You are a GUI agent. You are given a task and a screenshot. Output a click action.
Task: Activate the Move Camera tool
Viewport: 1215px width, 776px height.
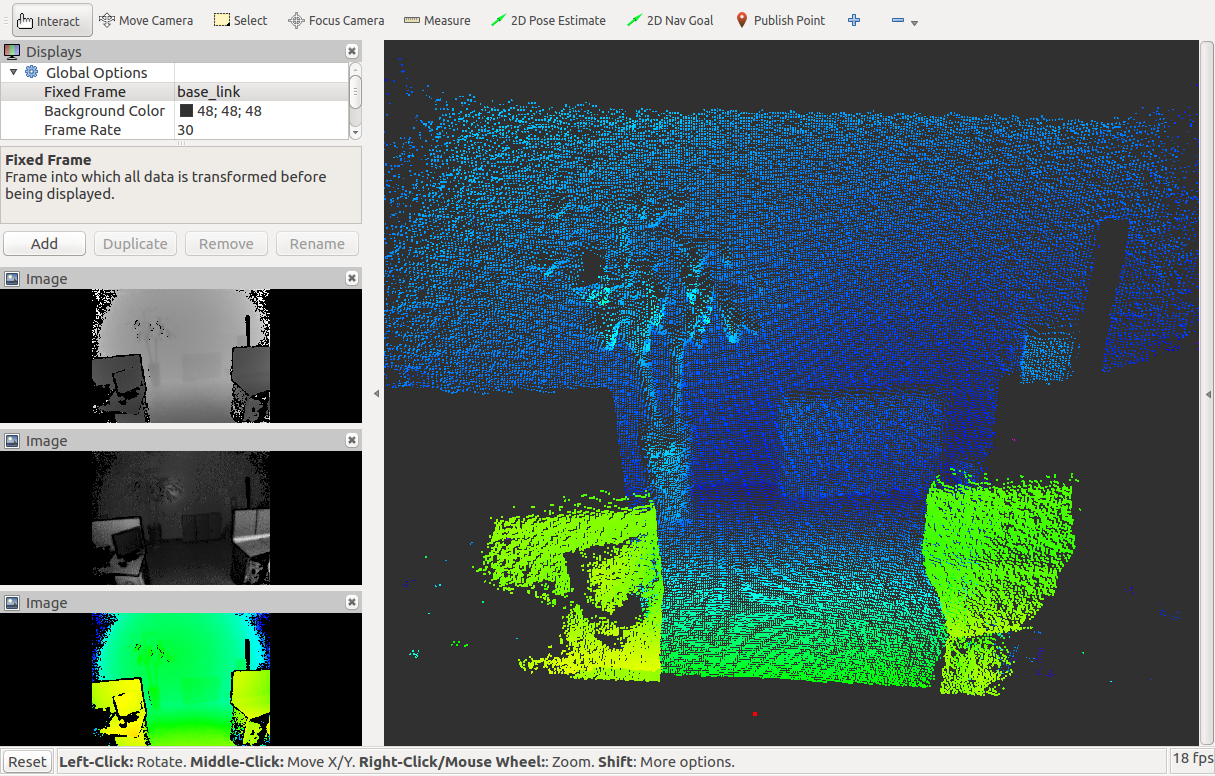pyautogui.click(x=146, y=20)
